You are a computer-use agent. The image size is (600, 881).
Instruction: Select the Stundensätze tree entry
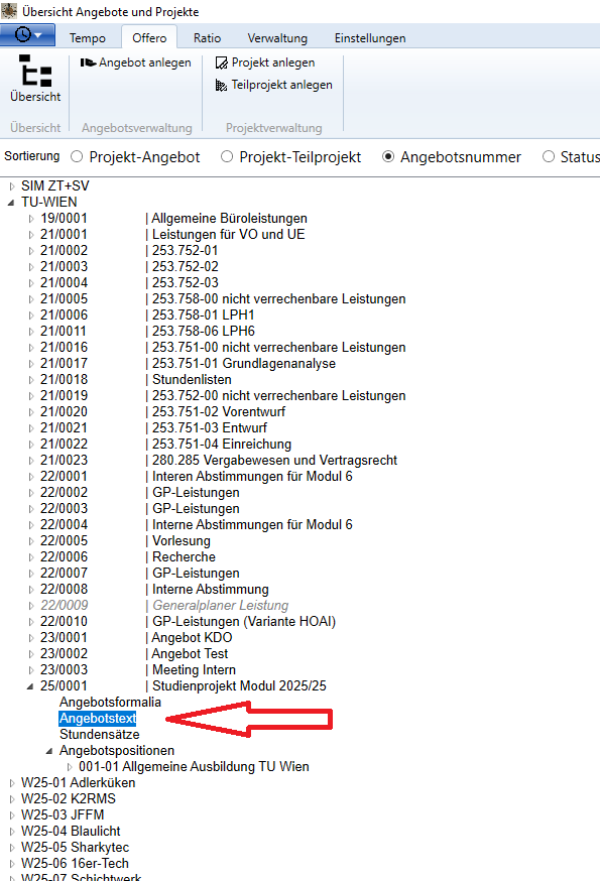click(x=99, y=734)
